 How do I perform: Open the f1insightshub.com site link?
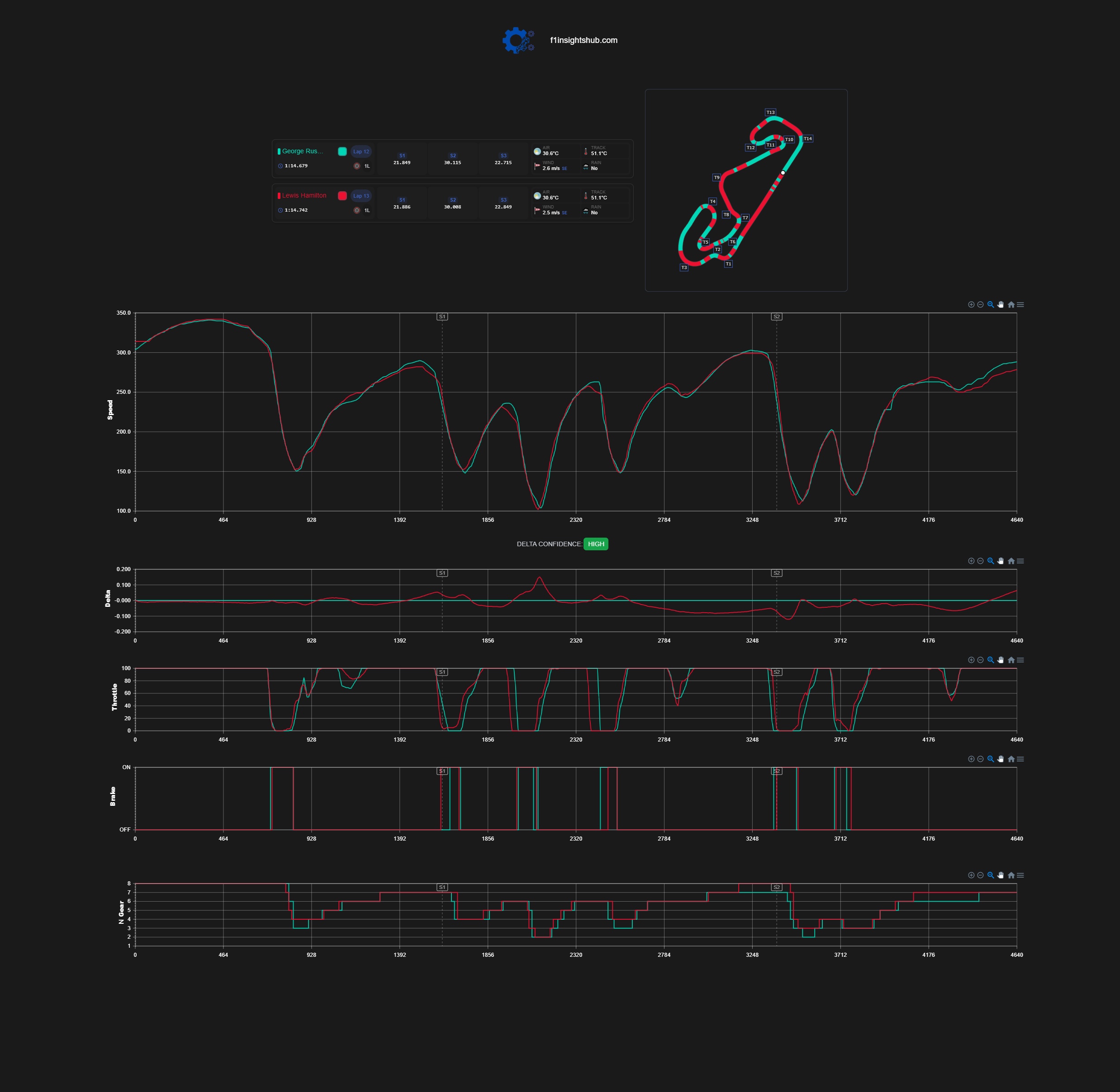[584, 40]
